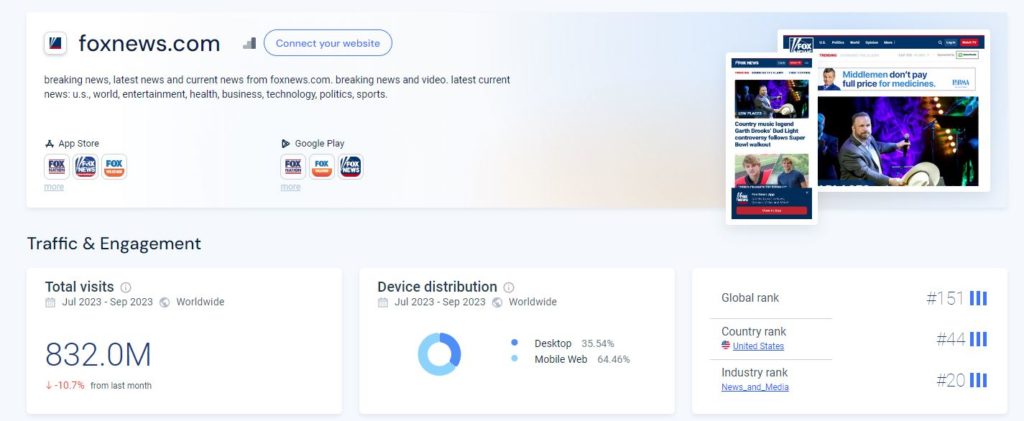Viewport: 1024px width, 421px height.
Task: Click the device distribution donut chart
Action: tap(440, 354)
